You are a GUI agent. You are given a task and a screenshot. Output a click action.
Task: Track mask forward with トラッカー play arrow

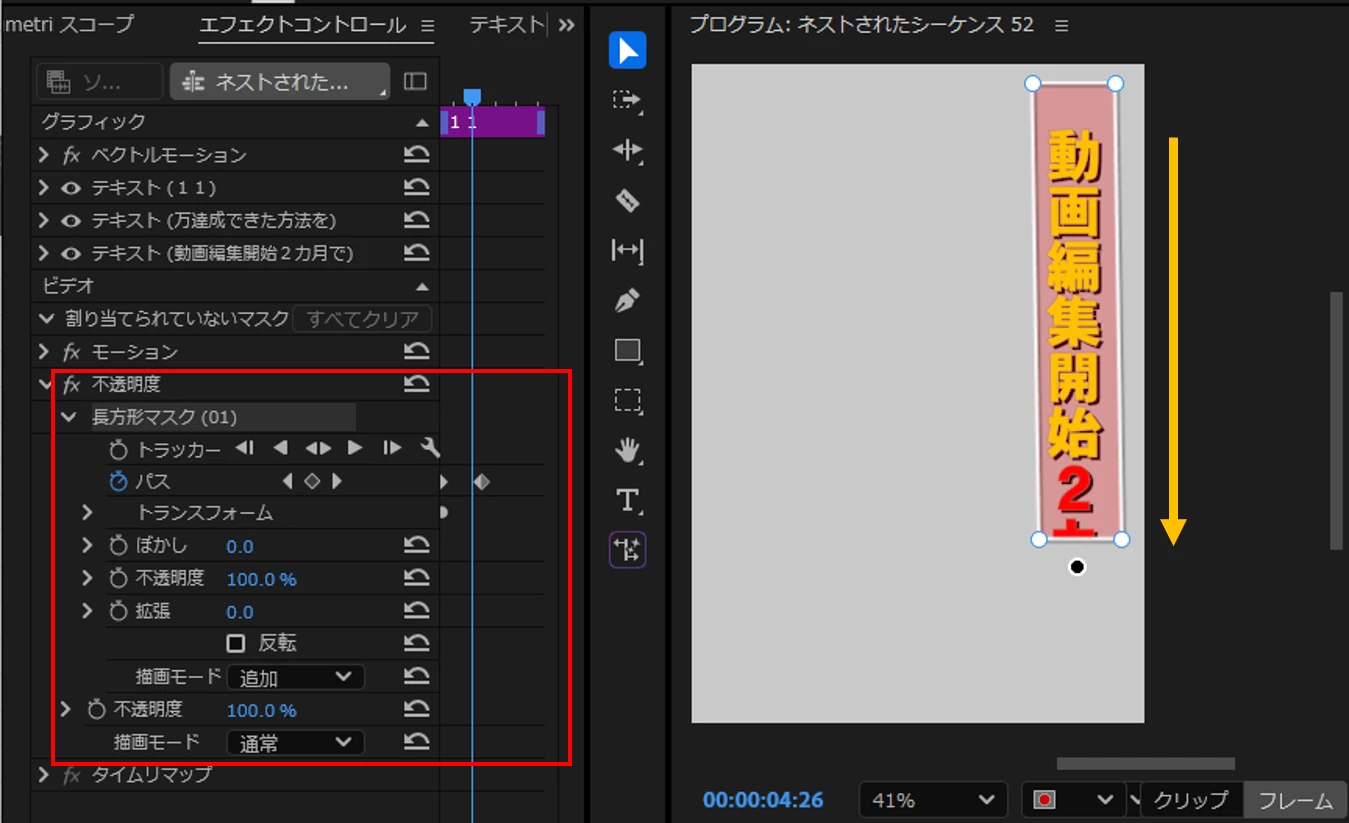(355, 449)
